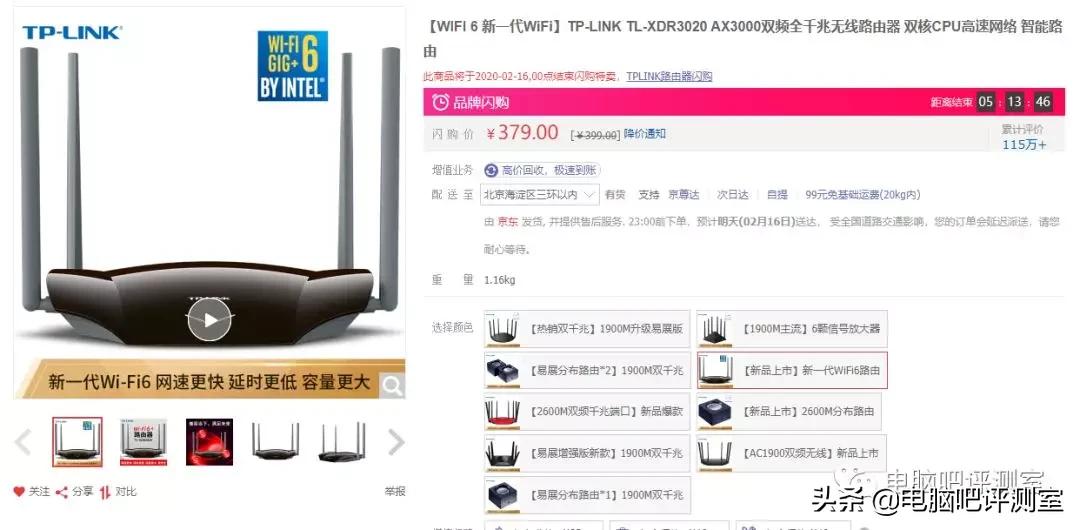Viewport: 1080px width, 530px height.
Task: Click the heart 关注 icon
Action: tap(19, 492)
